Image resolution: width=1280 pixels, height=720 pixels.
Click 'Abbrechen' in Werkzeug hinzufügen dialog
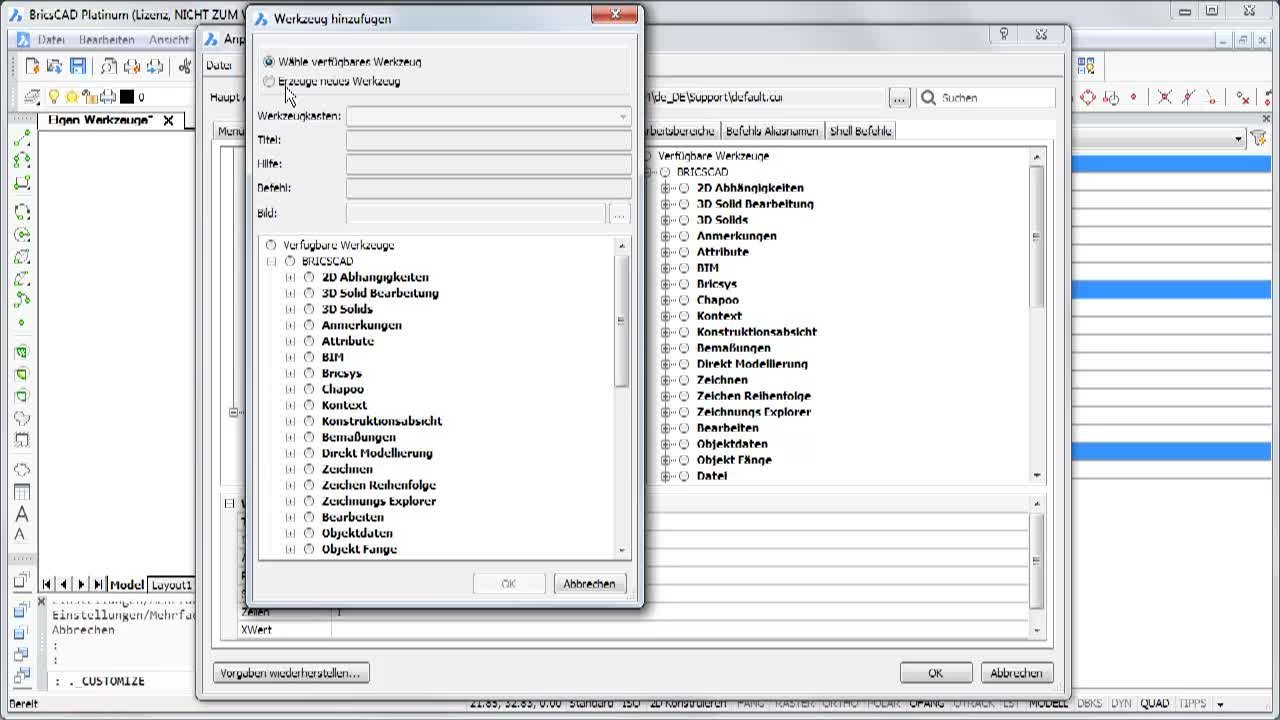coord(589,584)
